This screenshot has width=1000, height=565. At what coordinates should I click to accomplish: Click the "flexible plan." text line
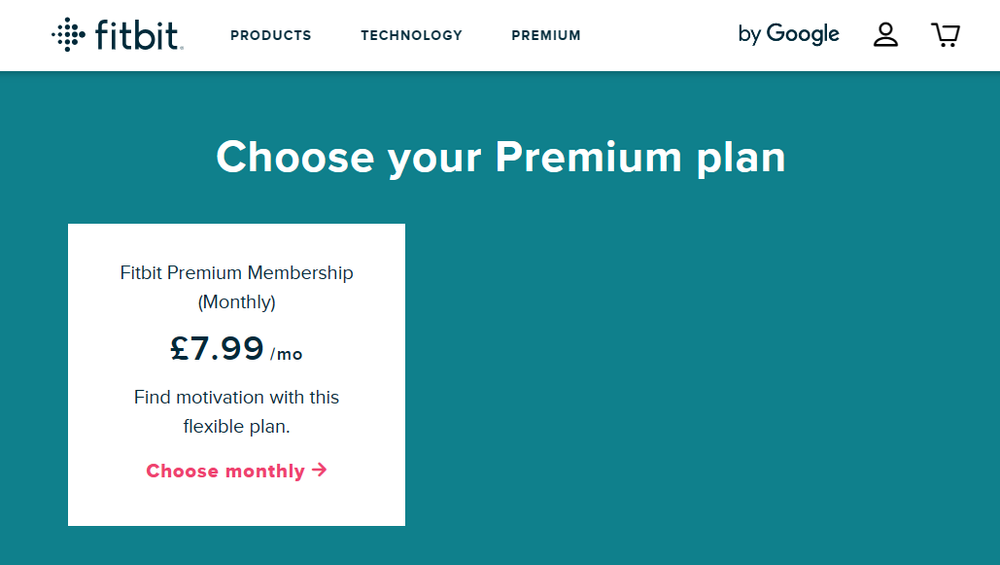coord(236,426)
